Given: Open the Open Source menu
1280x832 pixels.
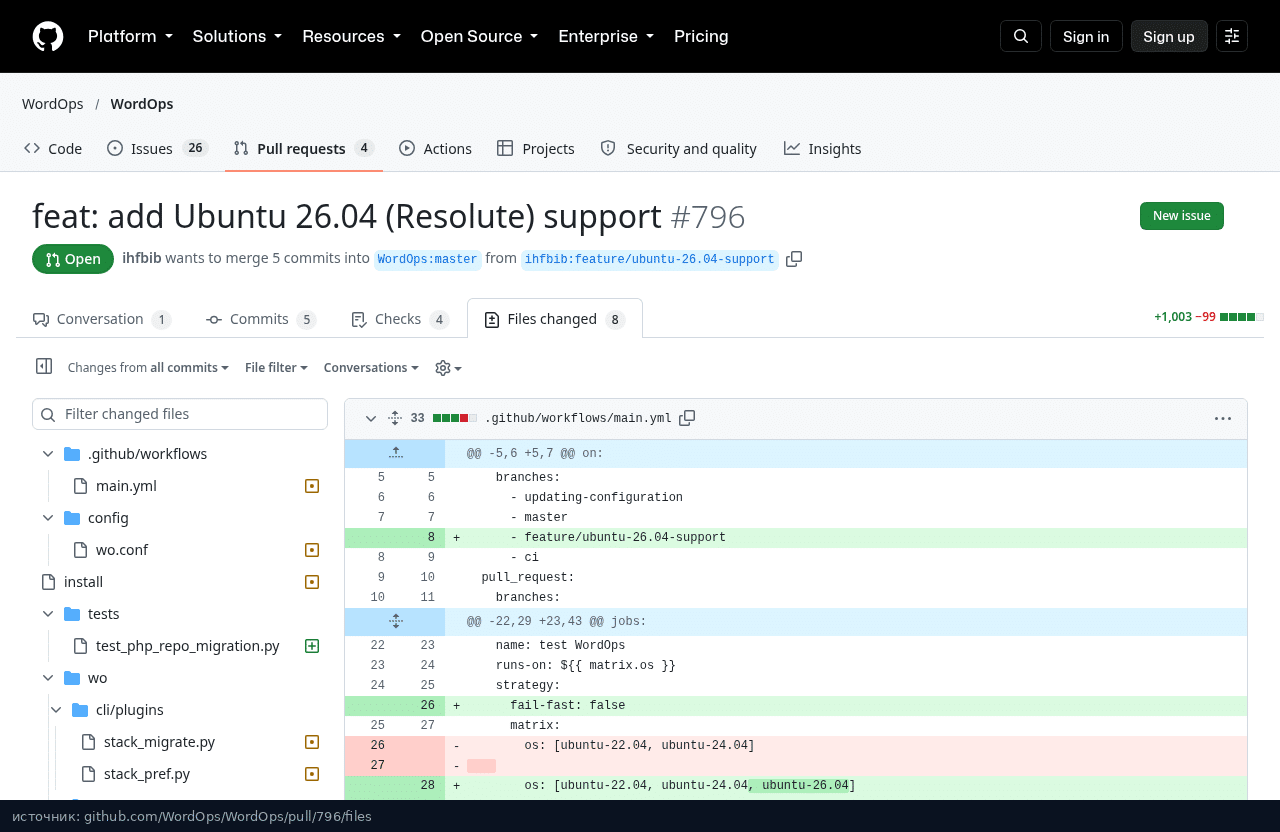Looking at the screenshot, I should (x=479, y=36).
